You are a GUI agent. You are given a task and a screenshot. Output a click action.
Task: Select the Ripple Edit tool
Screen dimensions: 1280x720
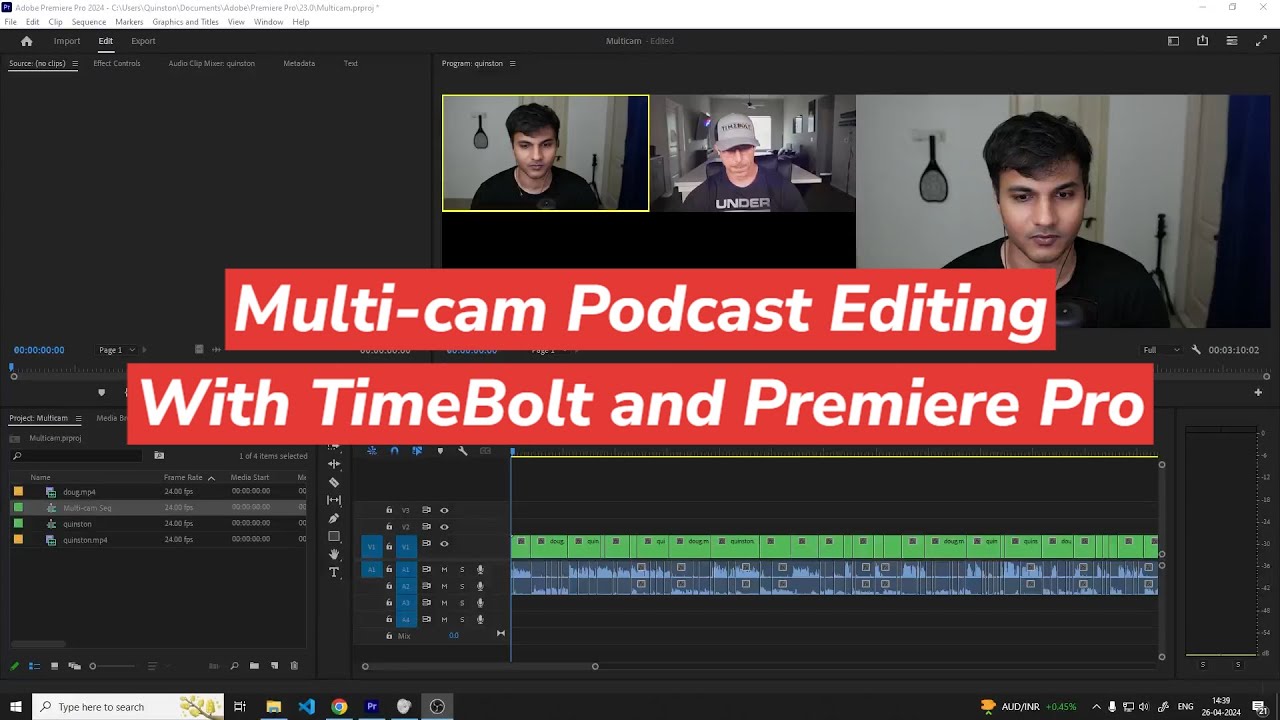(334, 464)
